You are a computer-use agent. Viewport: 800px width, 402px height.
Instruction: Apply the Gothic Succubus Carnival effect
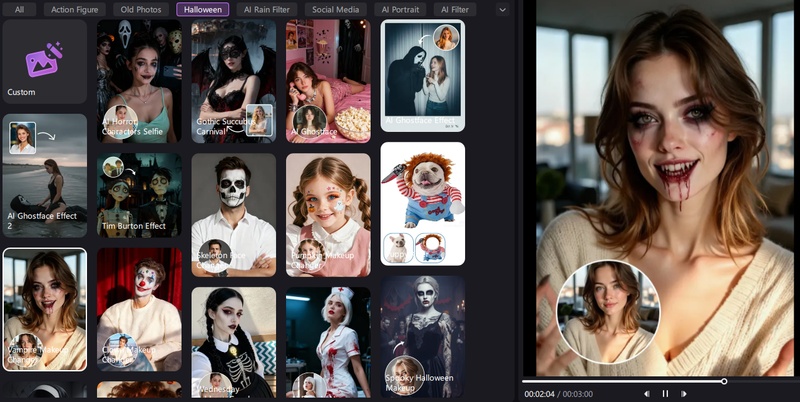(233, 80)
